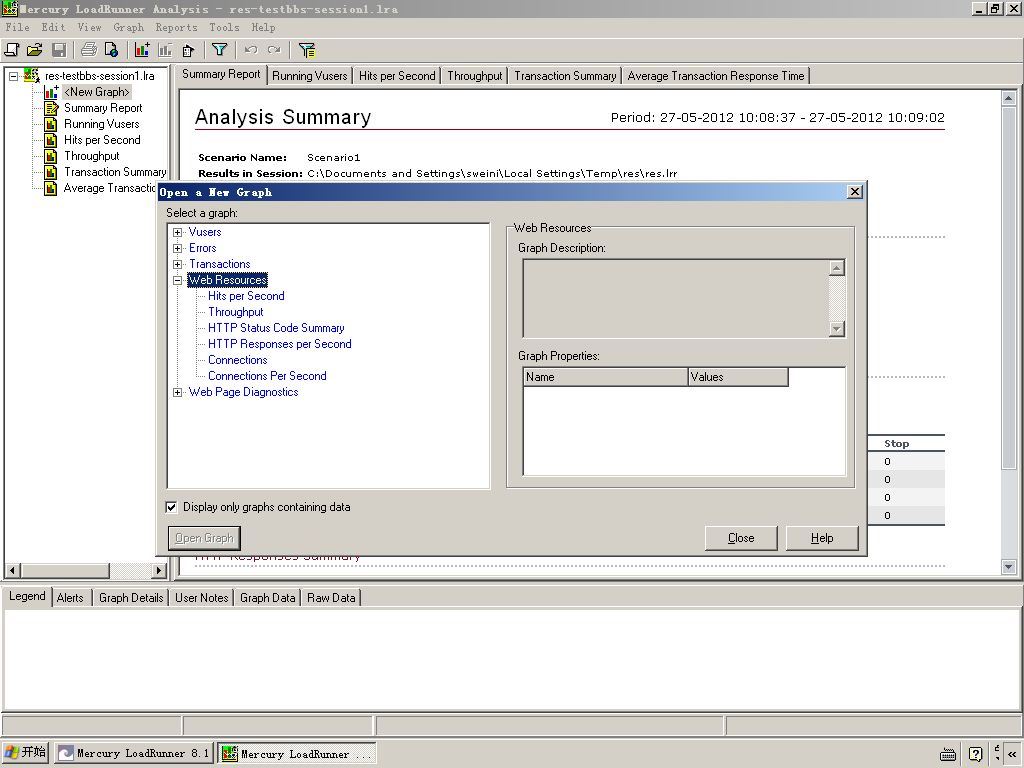
Task: Click the Summary Report icon in the session tree
Action: pos(51,108)
